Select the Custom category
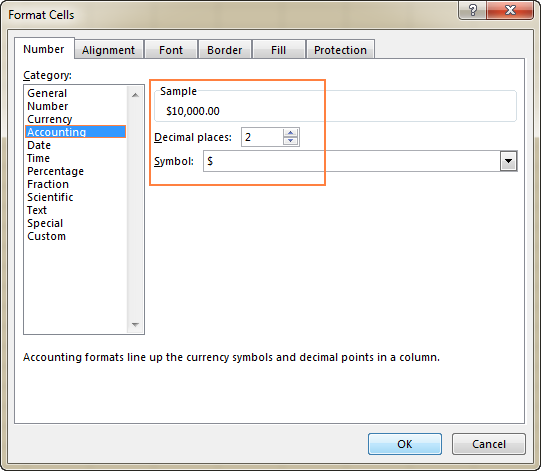 (46, 236)
